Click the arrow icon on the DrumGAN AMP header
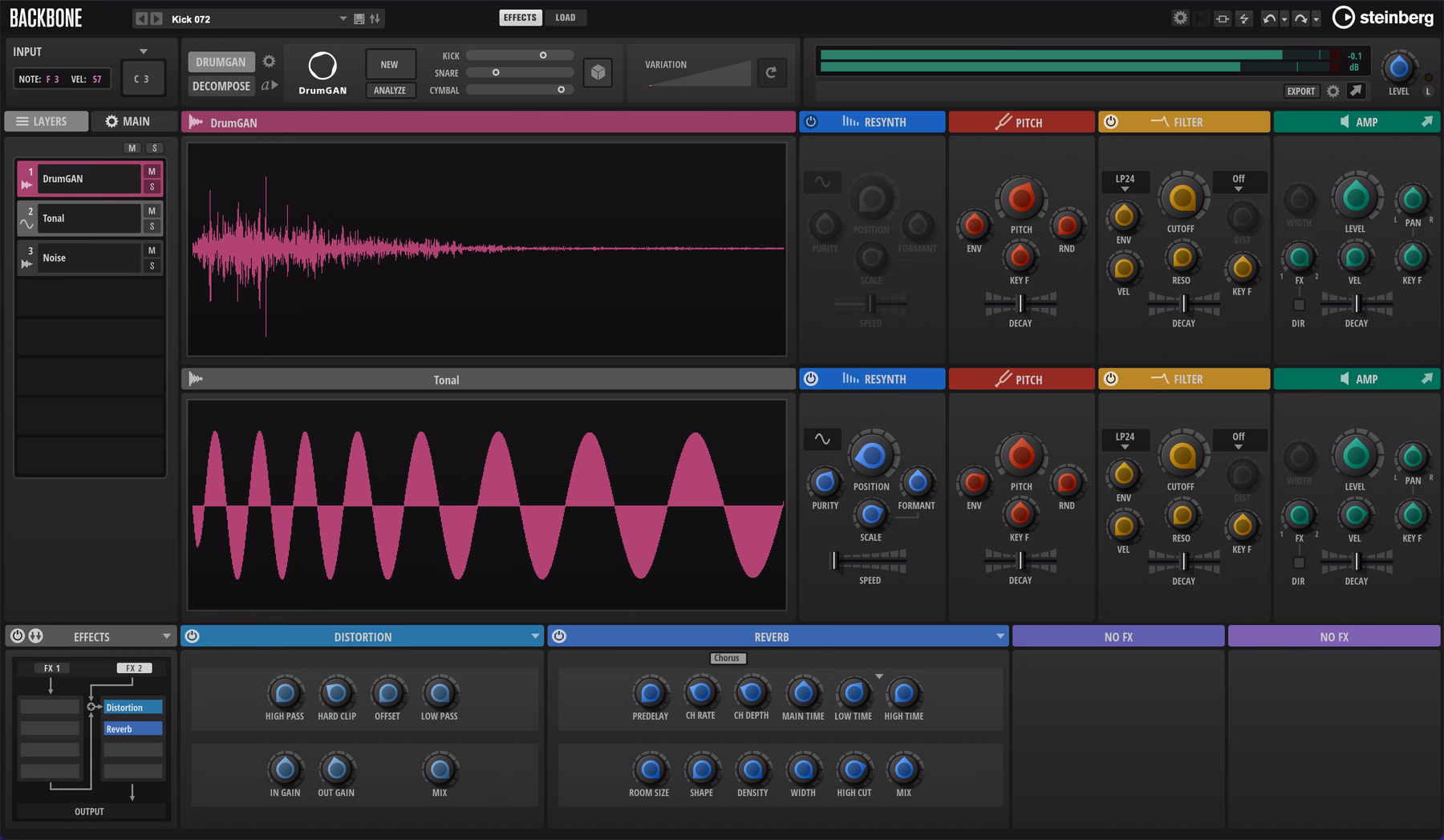This screenshot has height=840, width=1444. [x=1427, y=121]
